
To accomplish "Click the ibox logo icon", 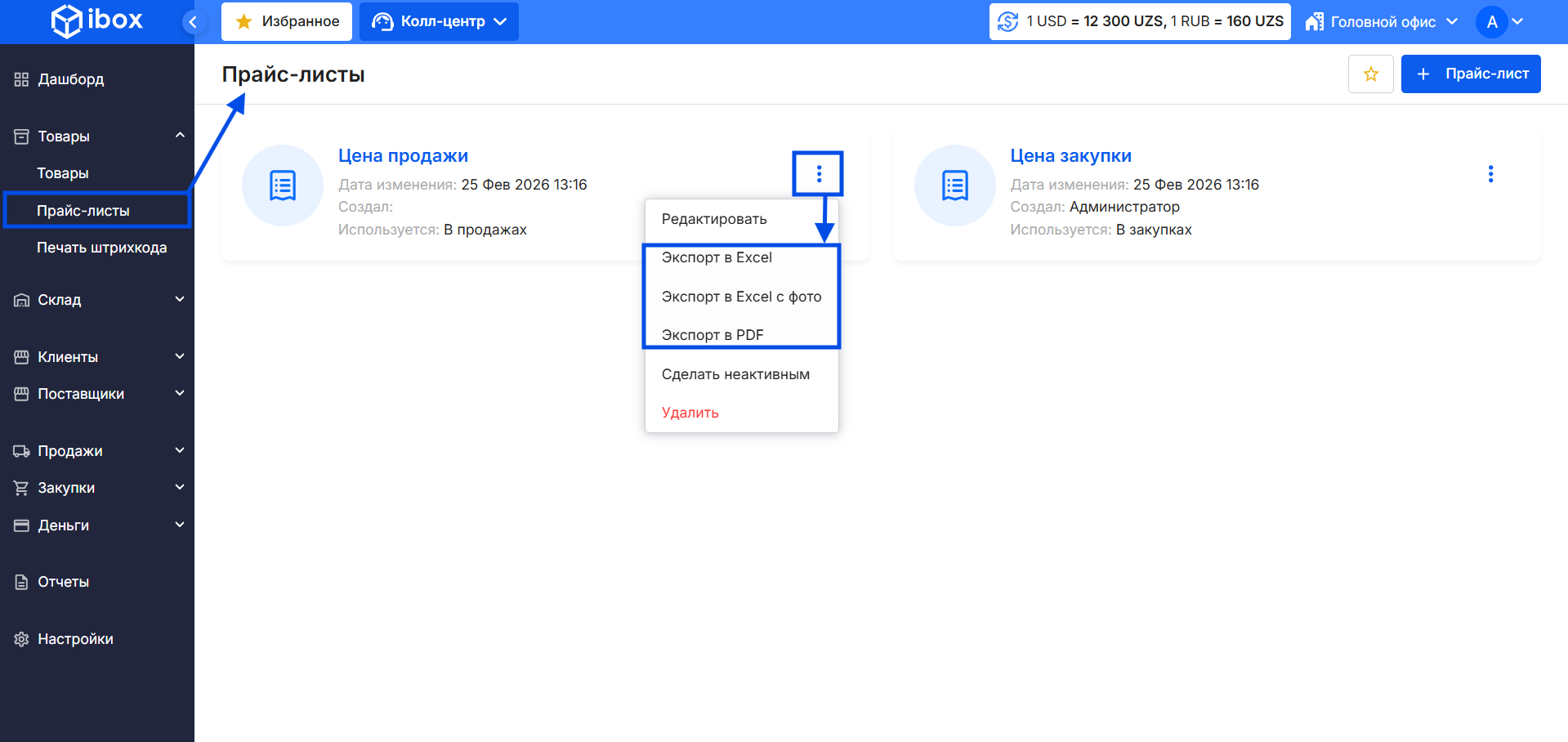I will click(67, 21).
